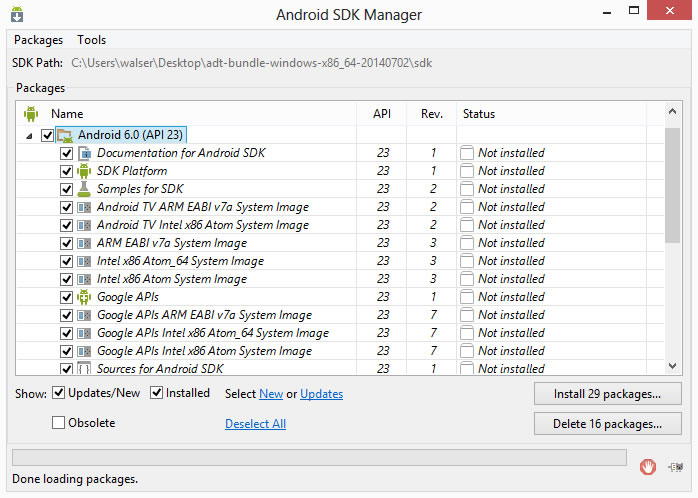Enable the Obsolete checkbox

pos(58,422)
